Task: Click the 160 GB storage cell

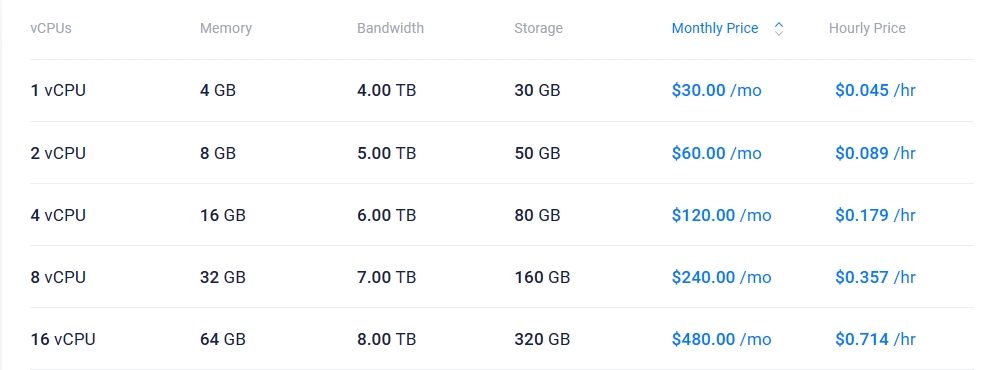Action: click(x=542, y=277)
